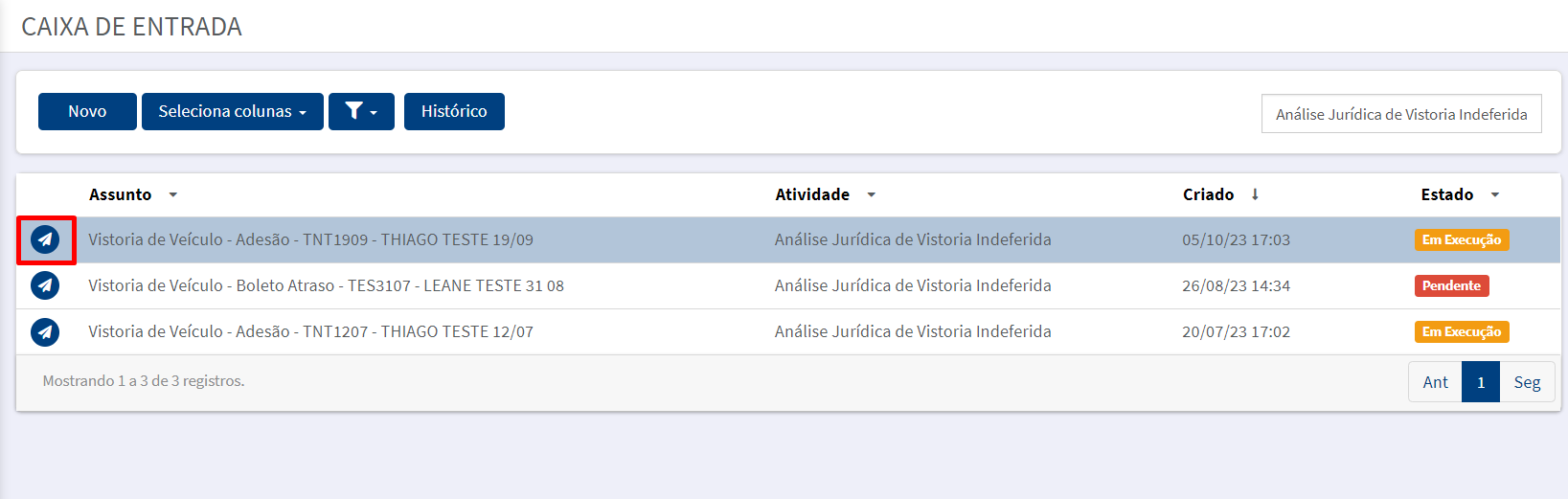Select the Boleto Atraso TES3107 row
This screenshot has width=1568, height=499.
788,285
